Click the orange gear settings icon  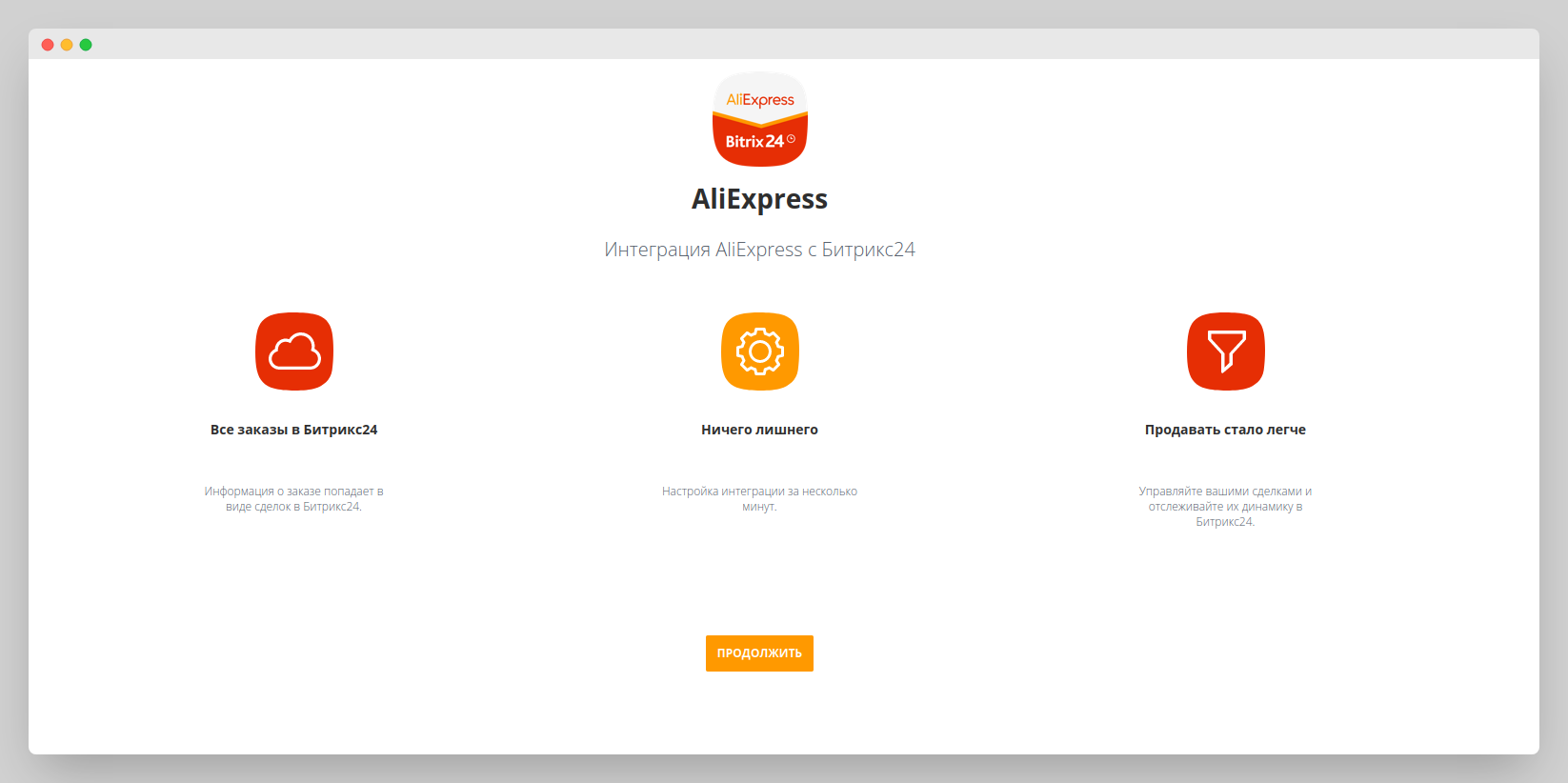[760, 351]
